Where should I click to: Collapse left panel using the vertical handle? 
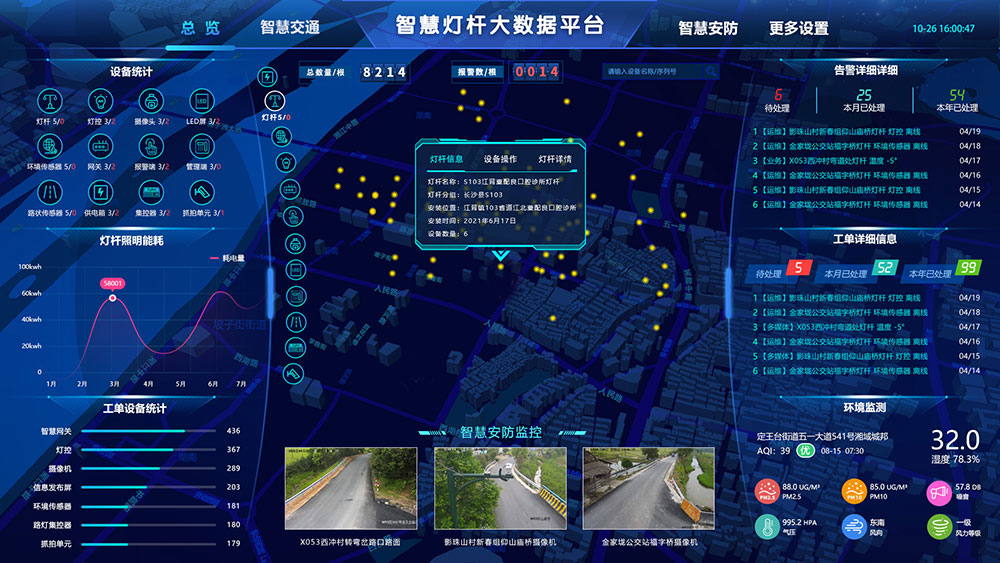(268, 285)
